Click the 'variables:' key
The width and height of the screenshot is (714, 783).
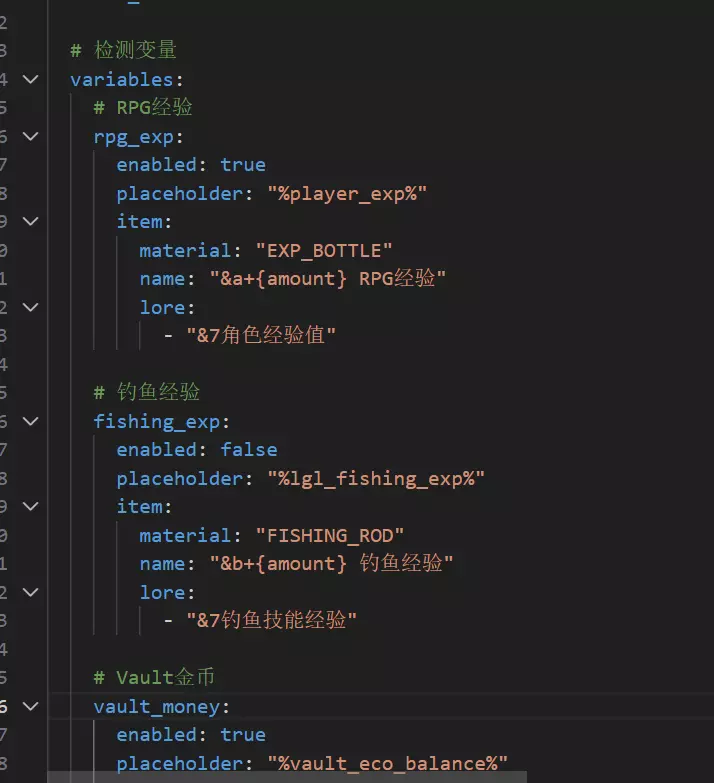127,80
